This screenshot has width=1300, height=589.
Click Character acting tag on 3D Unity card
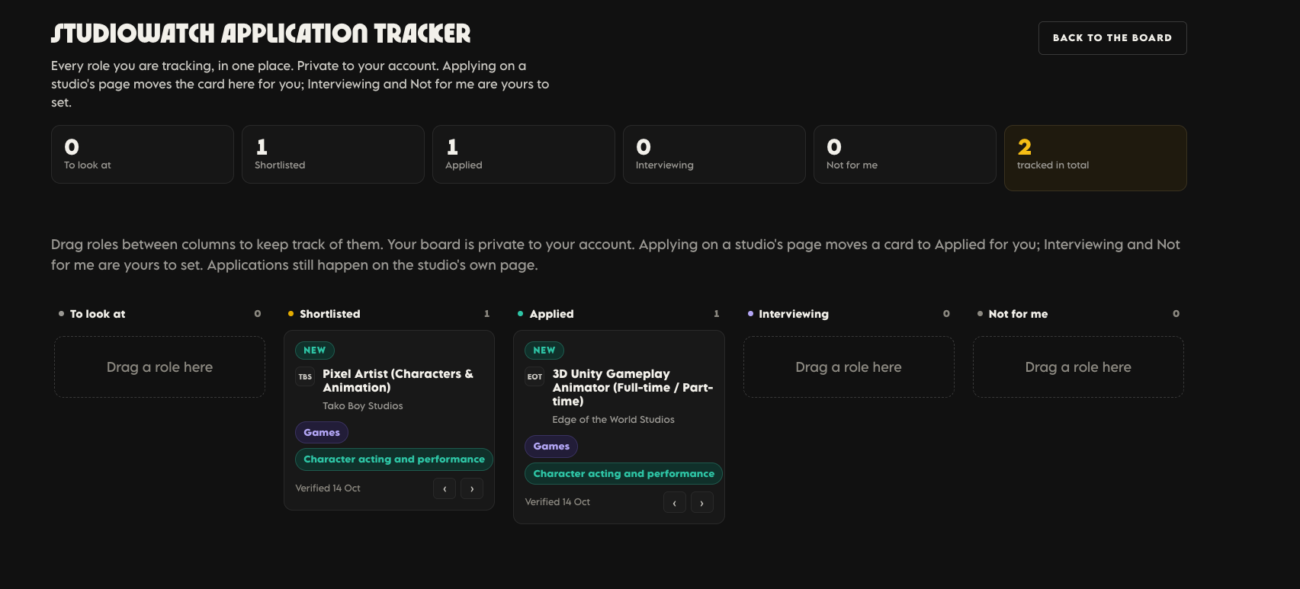(624, 473)
